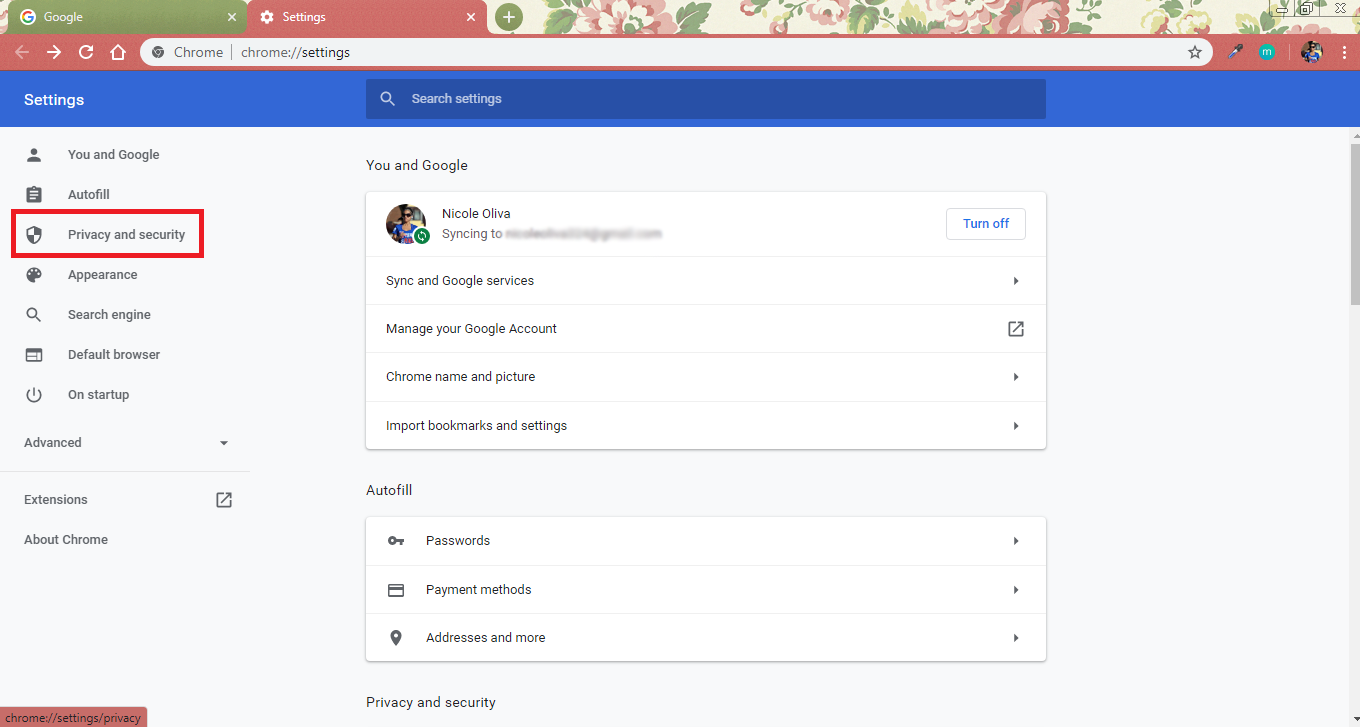The image size is (1360, 727).
Task: Click the external-link icon next to Extensions
Action: [224, 500]
